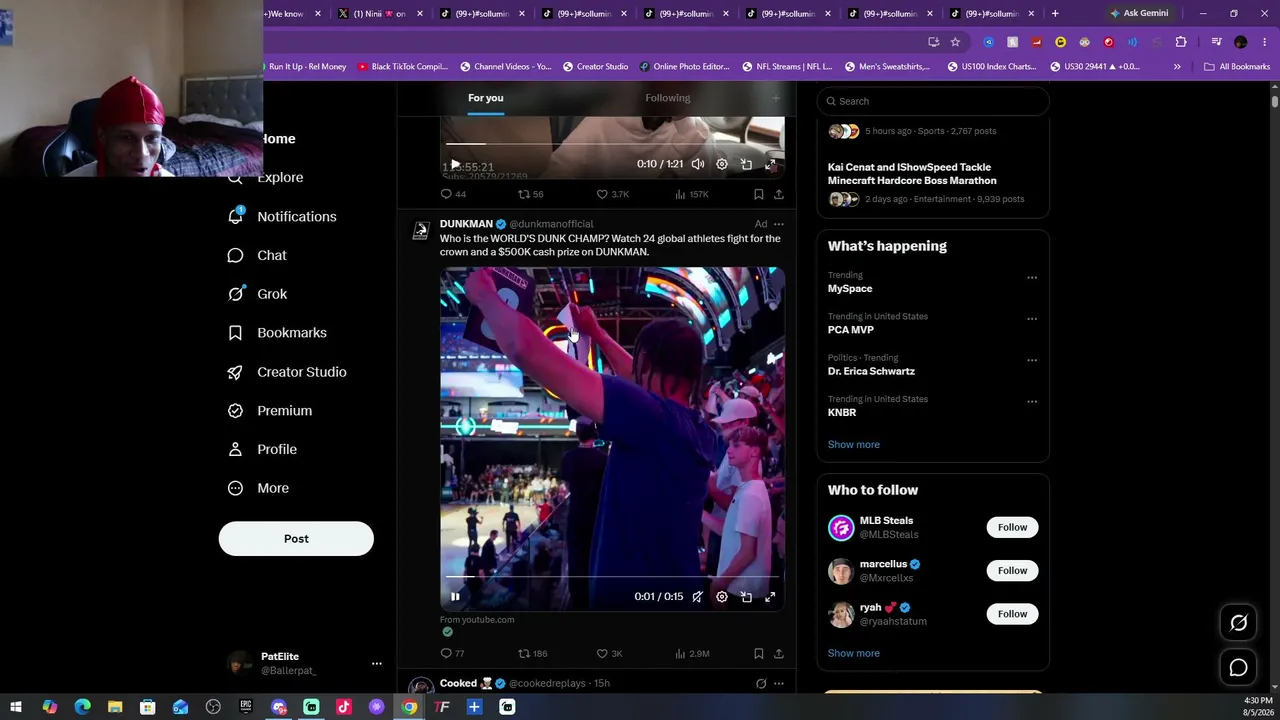The width and height of the screenshot is (1280, 720).
Task: Open more options for KNBR trend
Action: coord(1032,402)
